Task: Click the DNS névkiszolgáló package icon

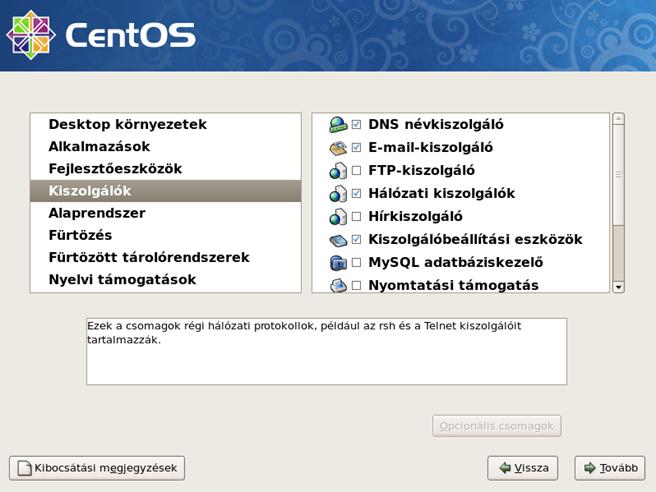Action: (338, 125)
